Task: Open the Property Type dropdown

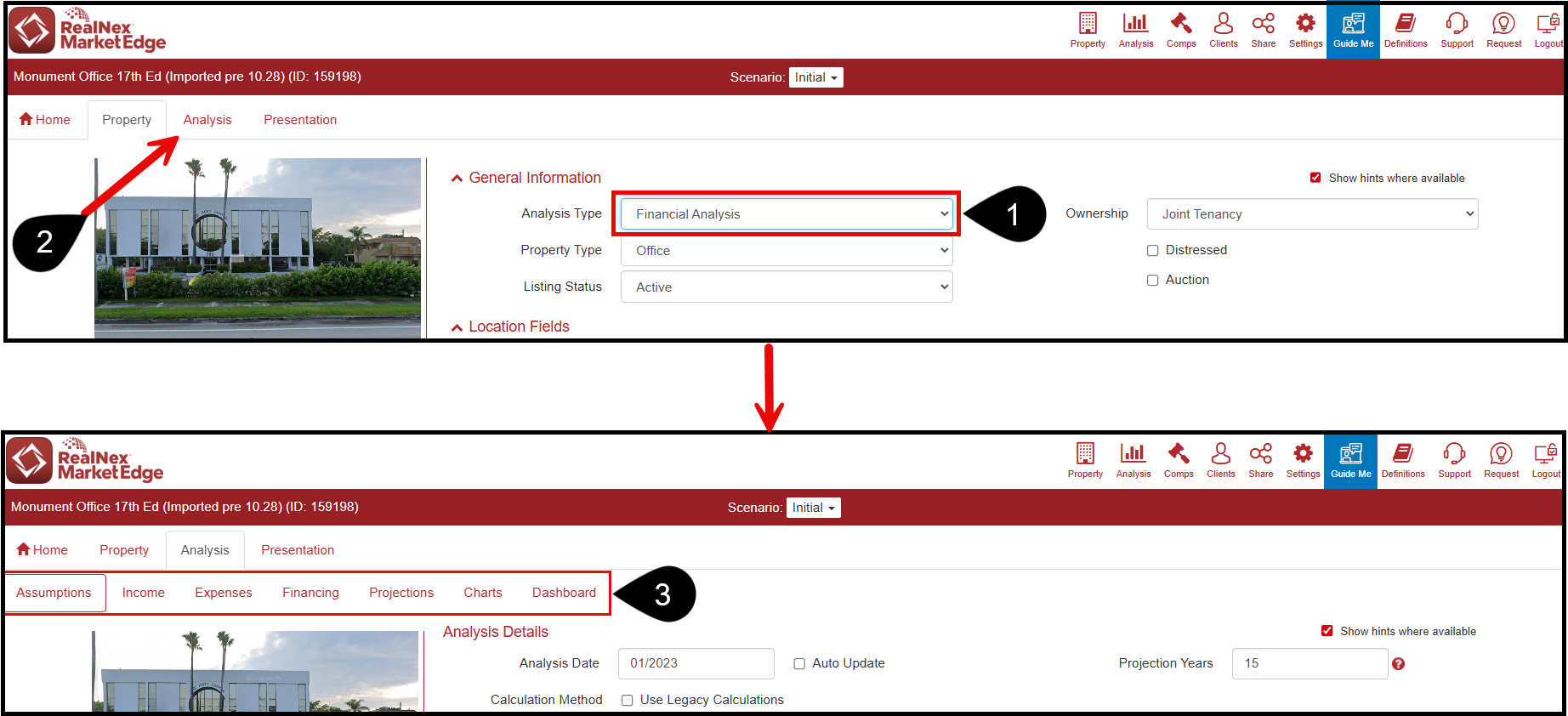Action: click(x=787, y=251)
